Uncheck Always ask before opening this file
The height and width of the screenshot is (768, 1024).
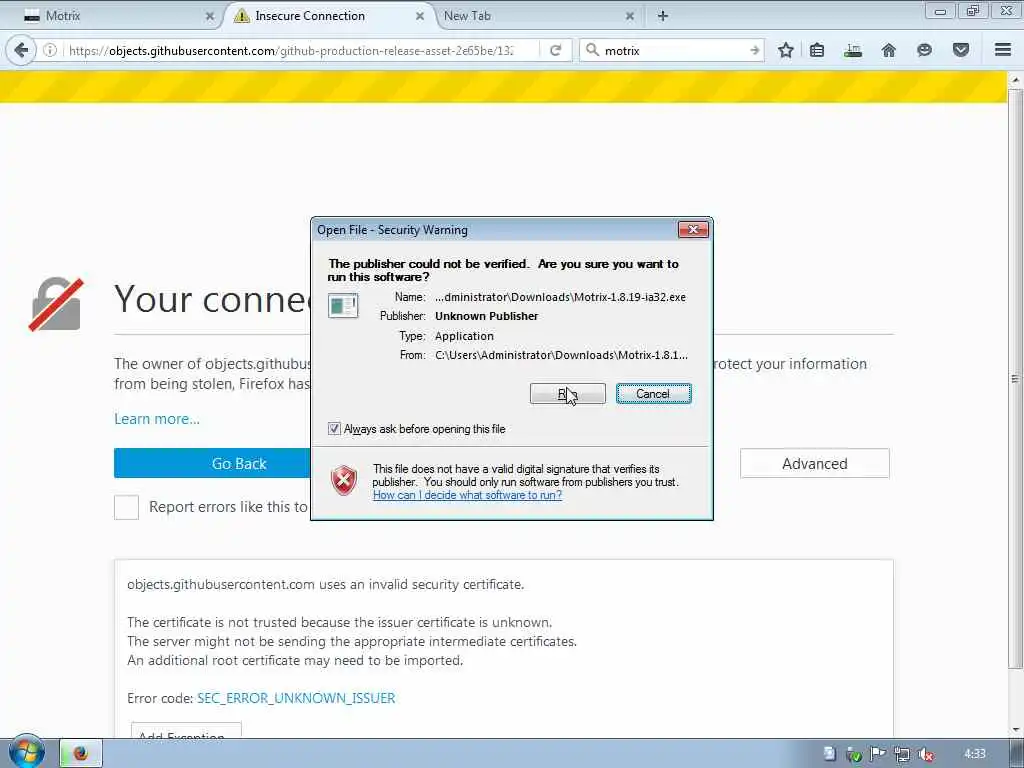(x=334, y=429)
